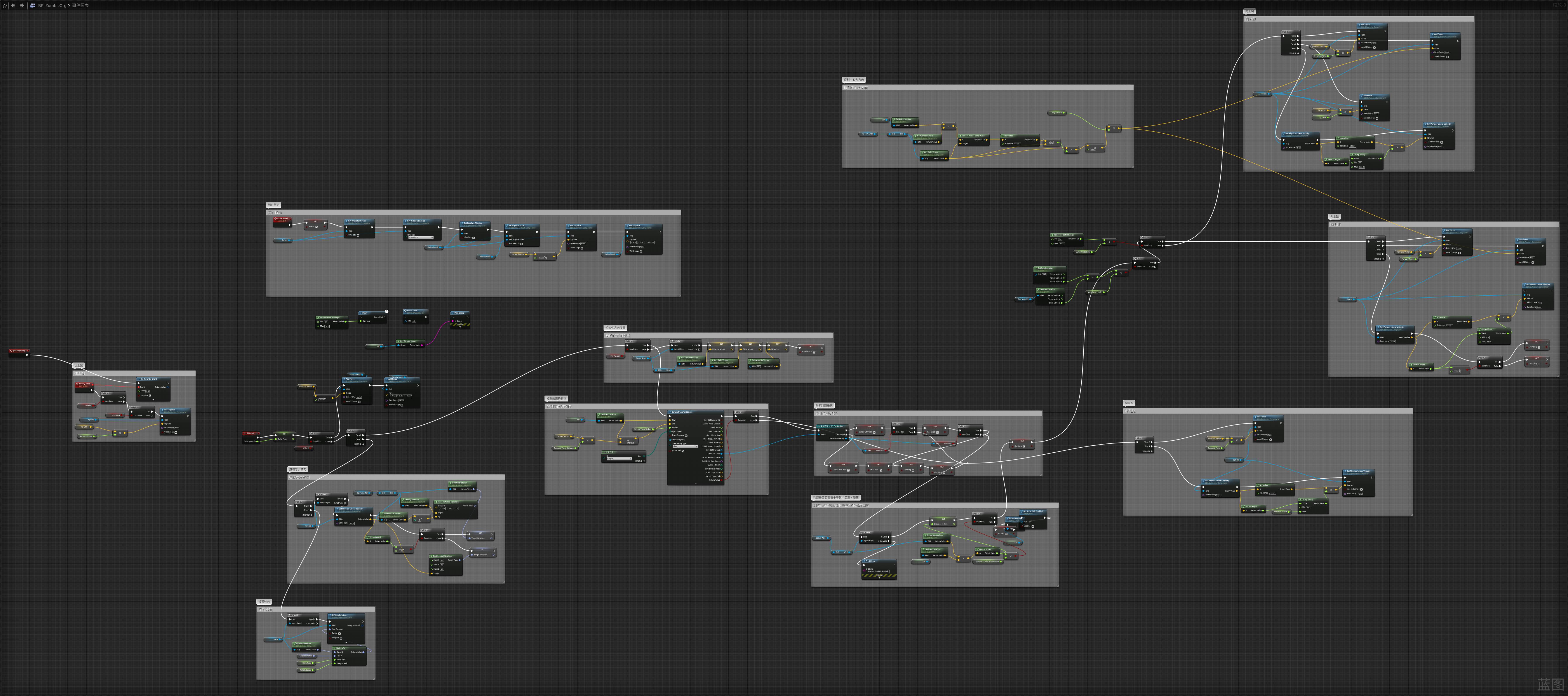Select 事件图表 in the breadcrumb

pos(80,5)
